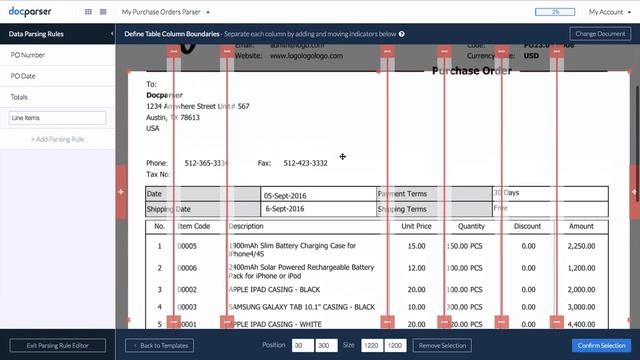This screenshot has height=360, width=640.
Task: Click bottom minus handle of second column line
Action: click(227, 322)
